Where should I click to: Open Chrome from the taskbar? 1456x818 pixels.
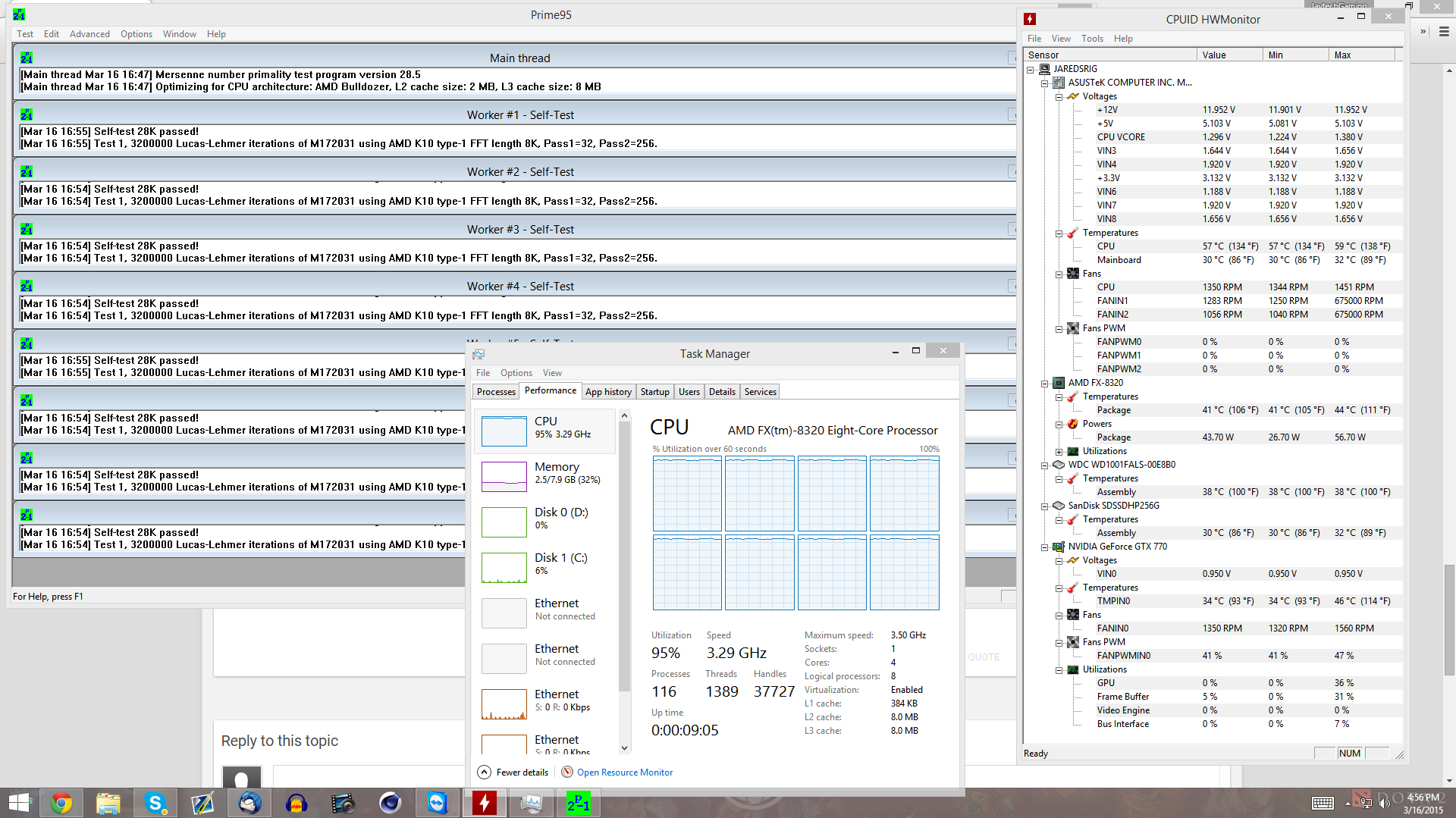click(x=61, y=803)
